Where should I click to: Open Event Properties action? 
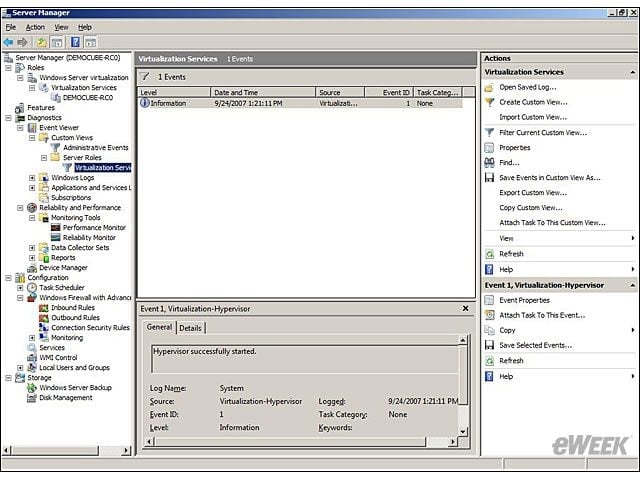point(524,300)
